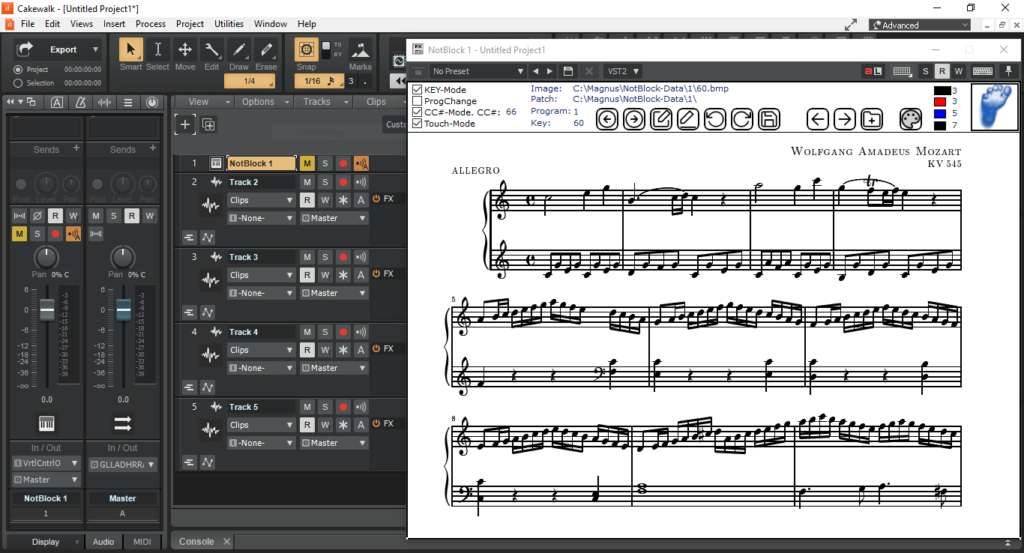The image size is (1024, 553).
Task: Select the Project radio button
Action: click(x=18, y=69)
